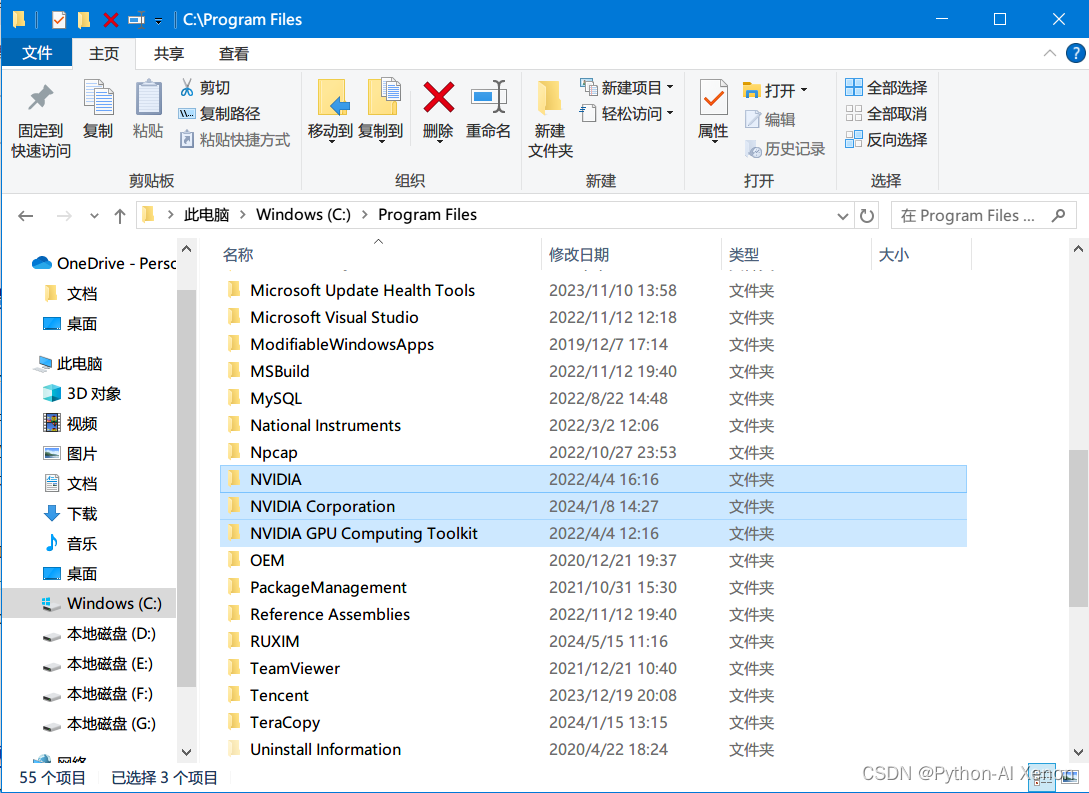The height and width of the screenshot is (793, 1089).
Task: Expand the address bar history dropdown
Action: (842, 216)
